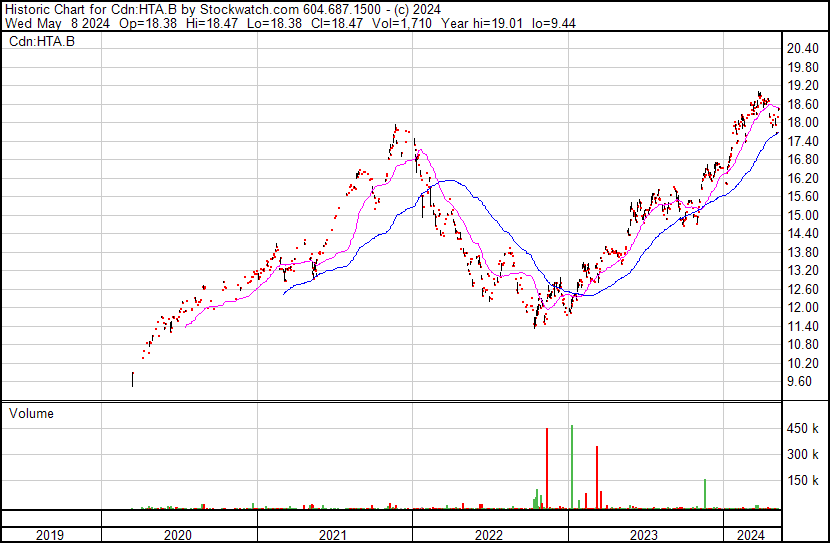The image size is (830, 543).
Task: Select the 2020 year label on the timeline
Action: 178,535
